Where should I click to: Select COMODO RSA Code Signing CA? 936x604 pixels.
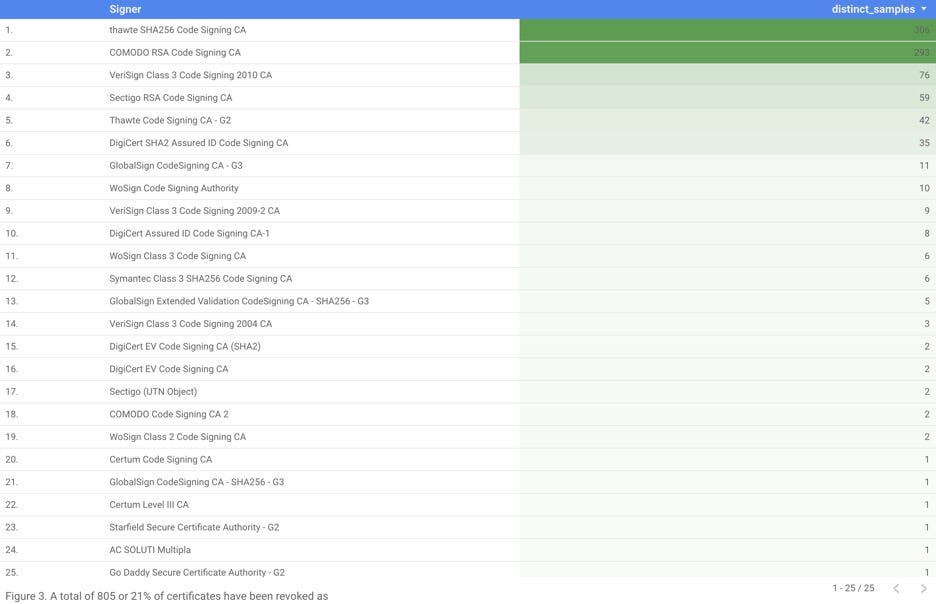[x=175, y=53]
